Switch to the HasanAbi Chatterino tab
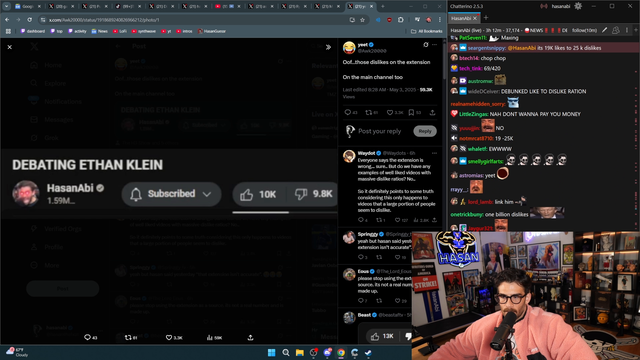Screen dimensions: 640x360 click(461, 18)
